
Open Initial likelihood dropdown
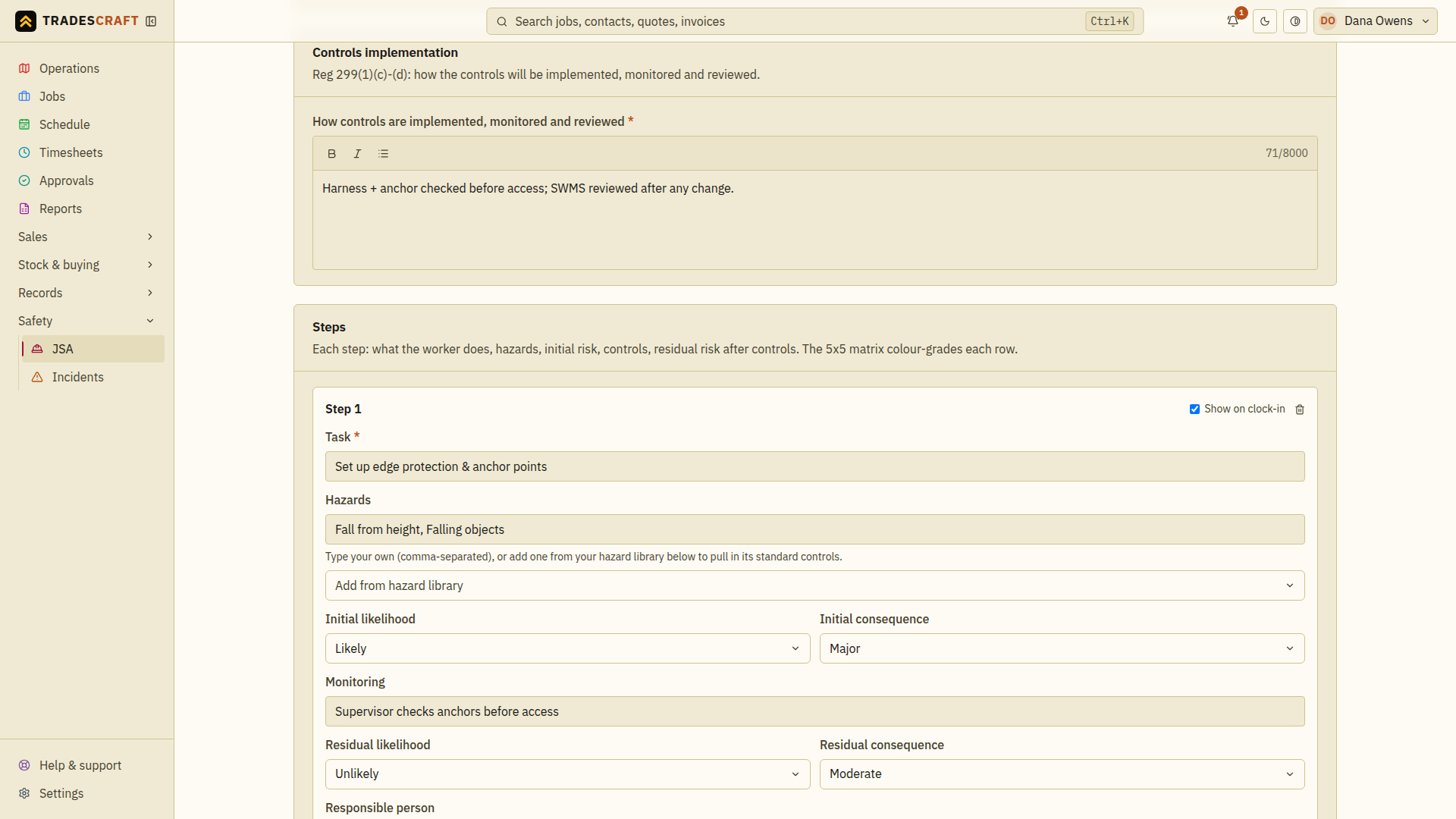tap(567, 648)
